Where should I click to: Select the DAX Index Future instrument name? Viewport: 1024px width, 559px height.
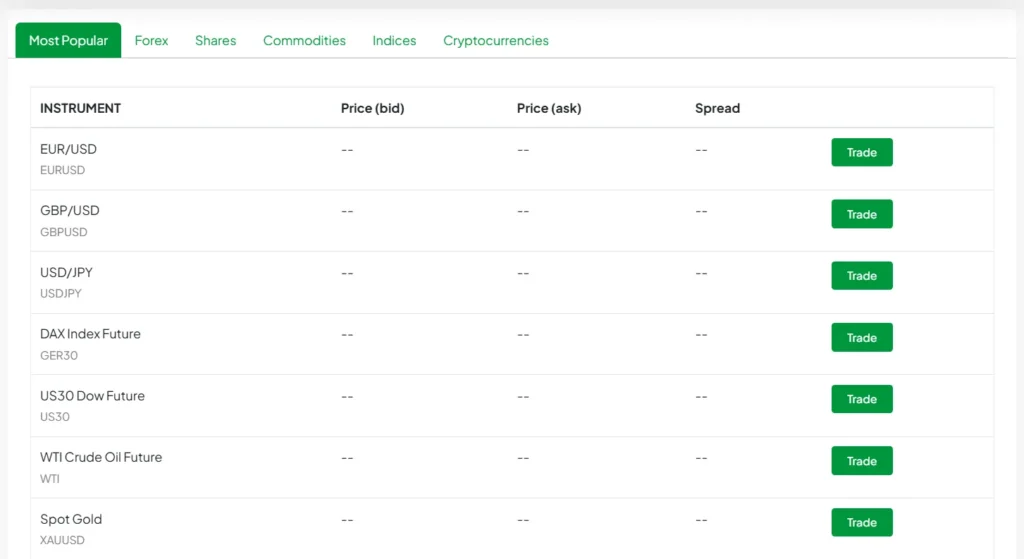pos(90,334)
